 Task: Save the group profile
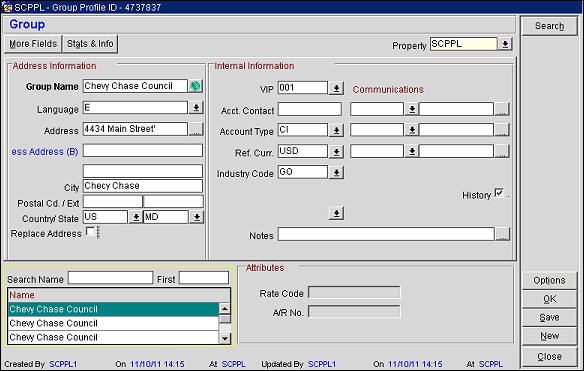click(x=549, y=318)
